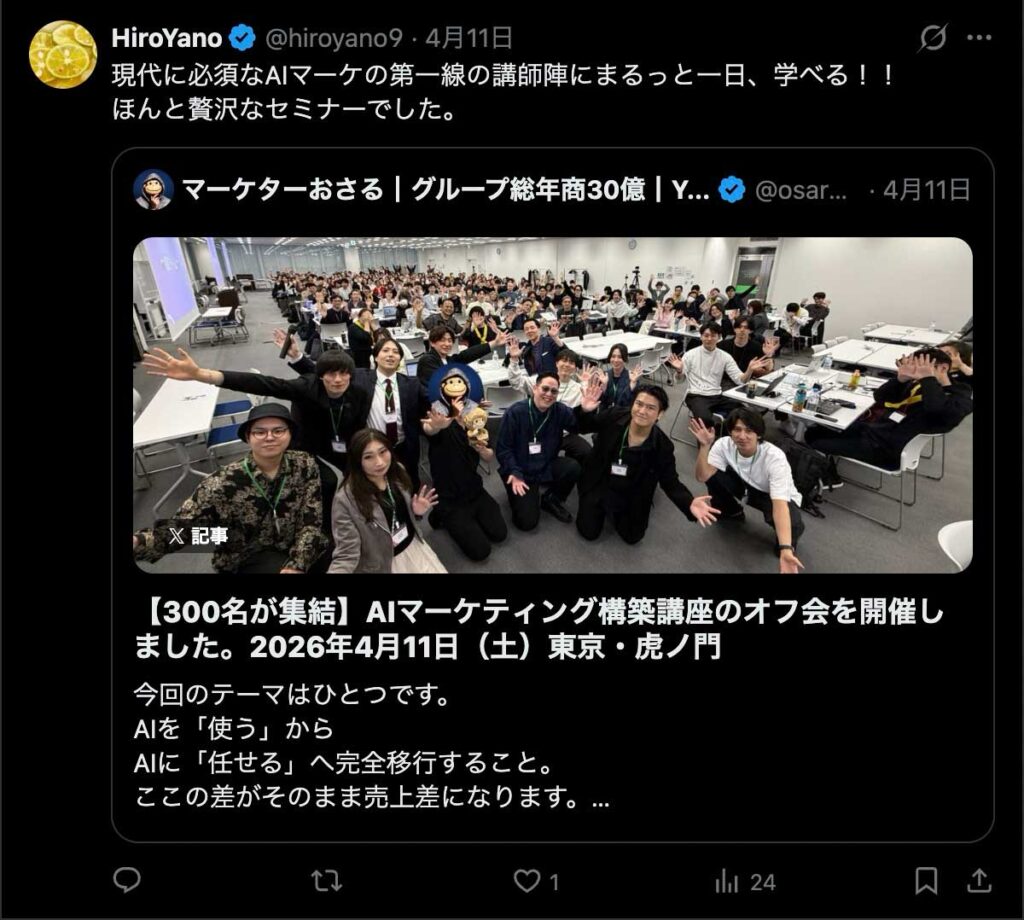Open the post's 4月11日 timestamp
This screenshot has height=920, width=1024.
[x=469, y=39]
